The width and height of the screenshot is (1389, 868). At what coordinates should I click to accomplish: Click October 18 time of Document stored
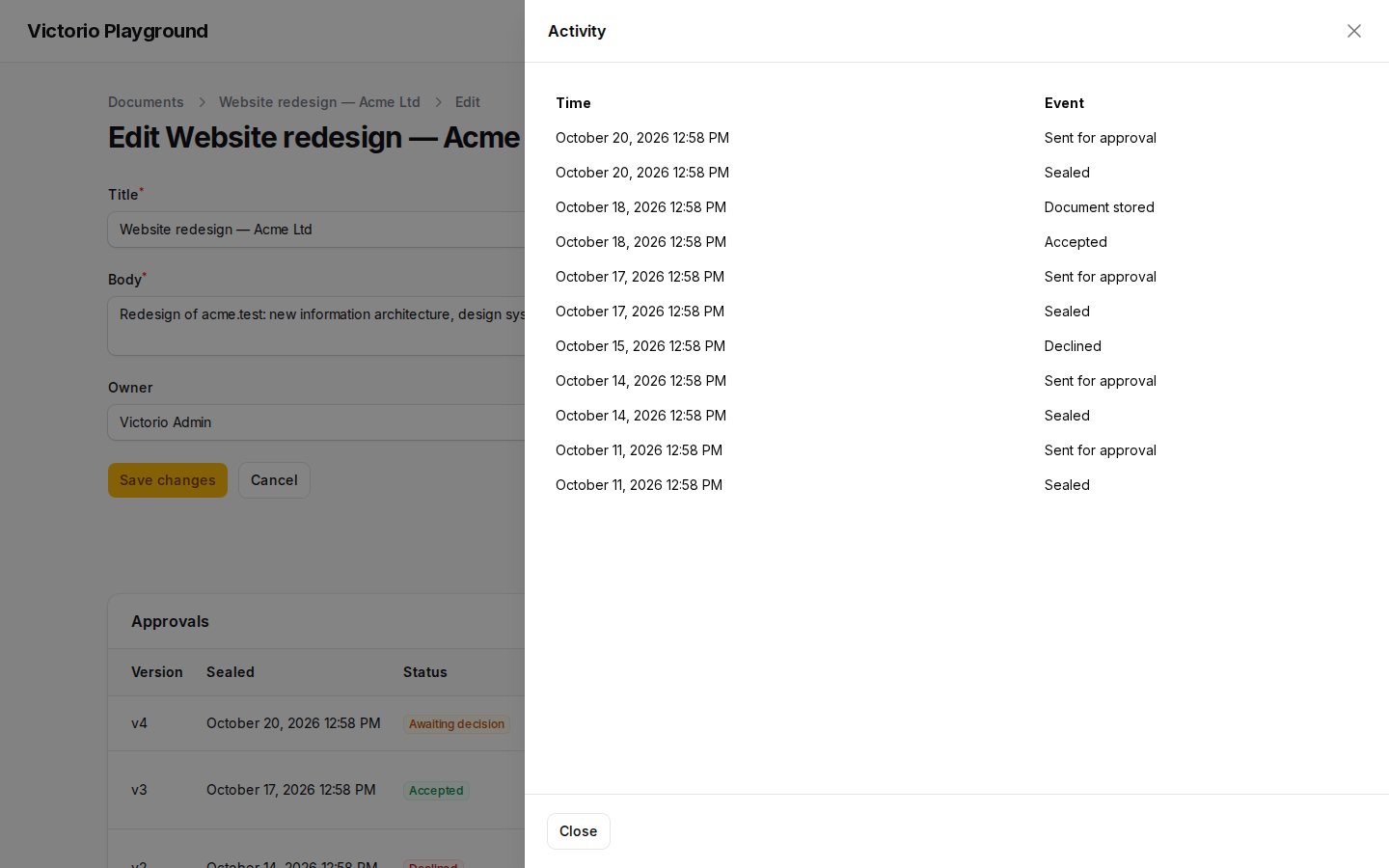tap(640, 207)
